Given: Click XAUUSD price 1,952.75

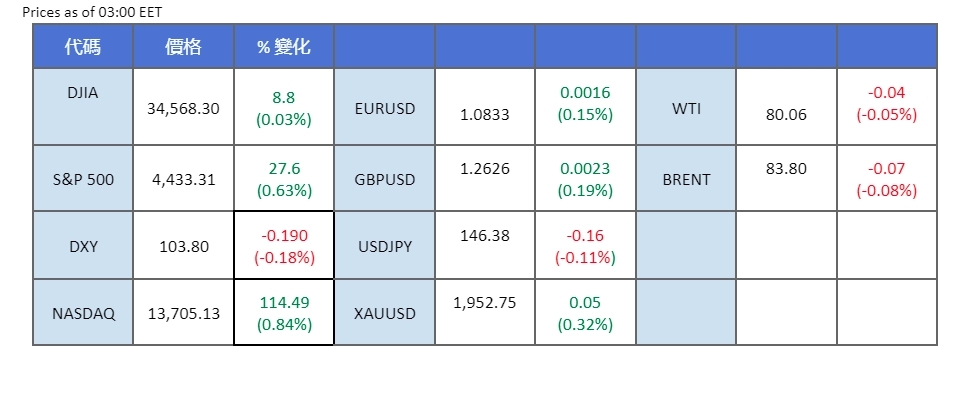Looking at the screenshot, I should (x=485, y=302).
